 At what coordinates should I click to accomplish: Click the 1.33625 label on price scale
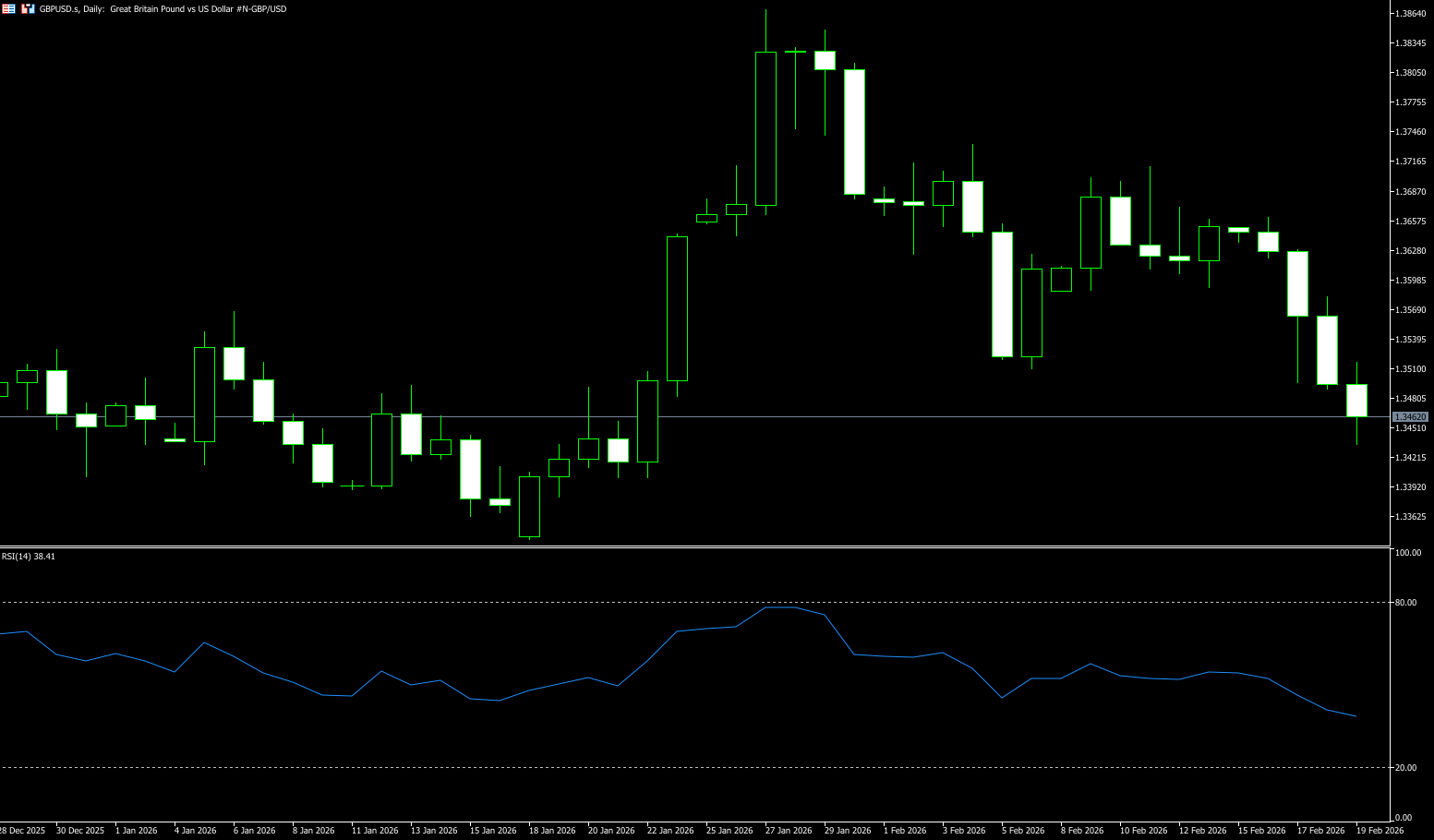point(1410,517)
